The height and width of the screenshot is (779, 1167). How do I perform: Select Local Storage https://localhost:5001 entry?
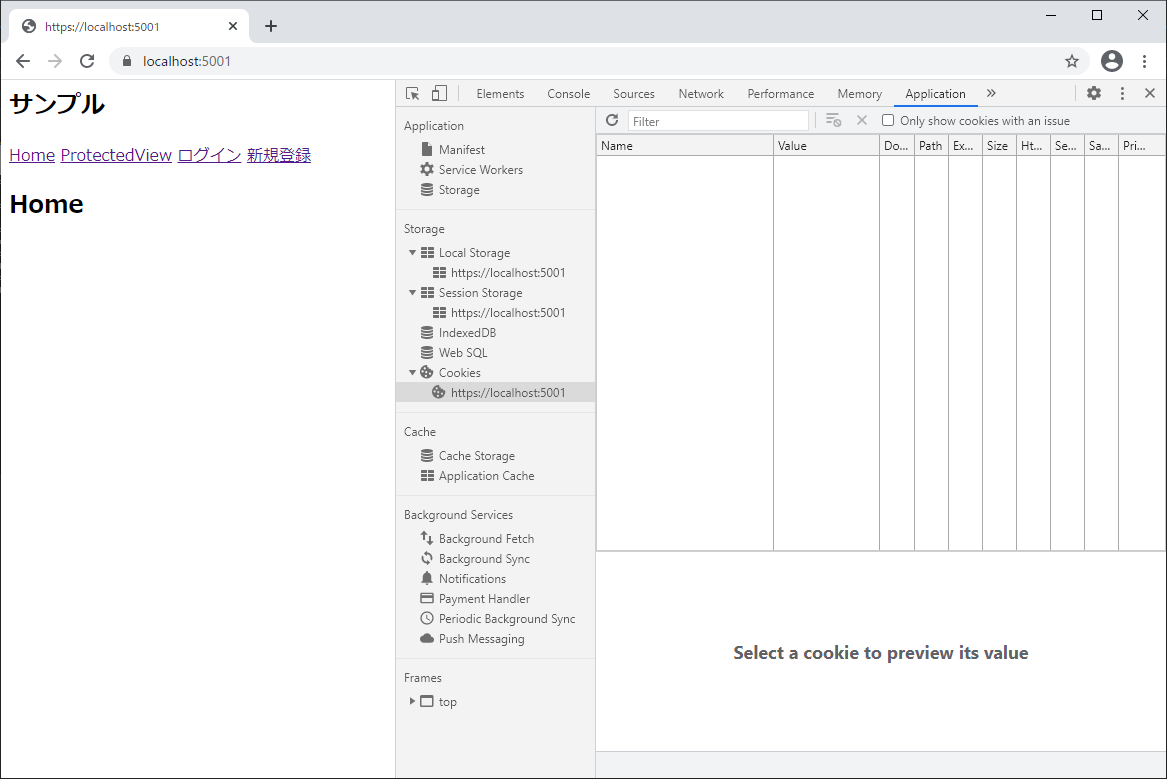coord(499,273)
